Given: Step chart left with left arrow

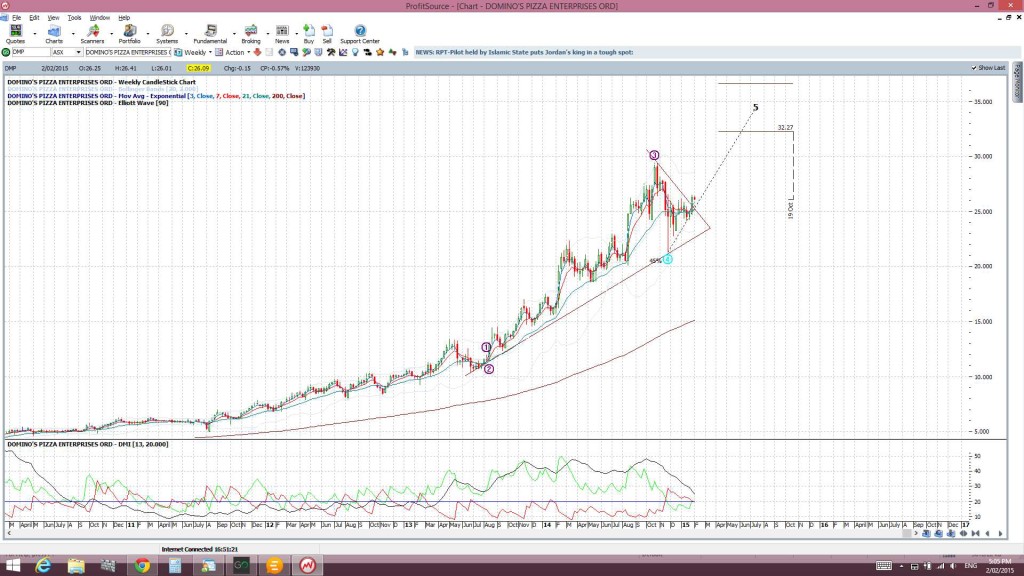Looking at the screenshot, I should (987, 534).
